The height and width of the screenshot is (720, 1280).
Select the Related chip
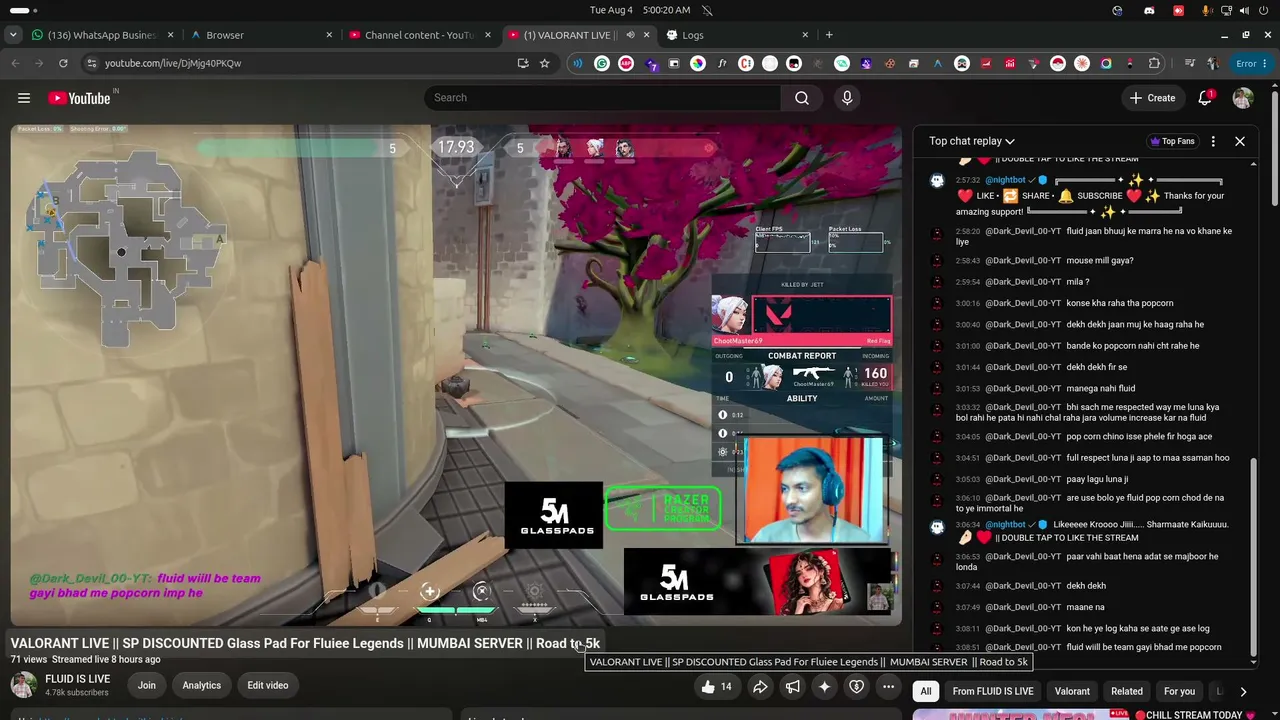[1127, 691]
